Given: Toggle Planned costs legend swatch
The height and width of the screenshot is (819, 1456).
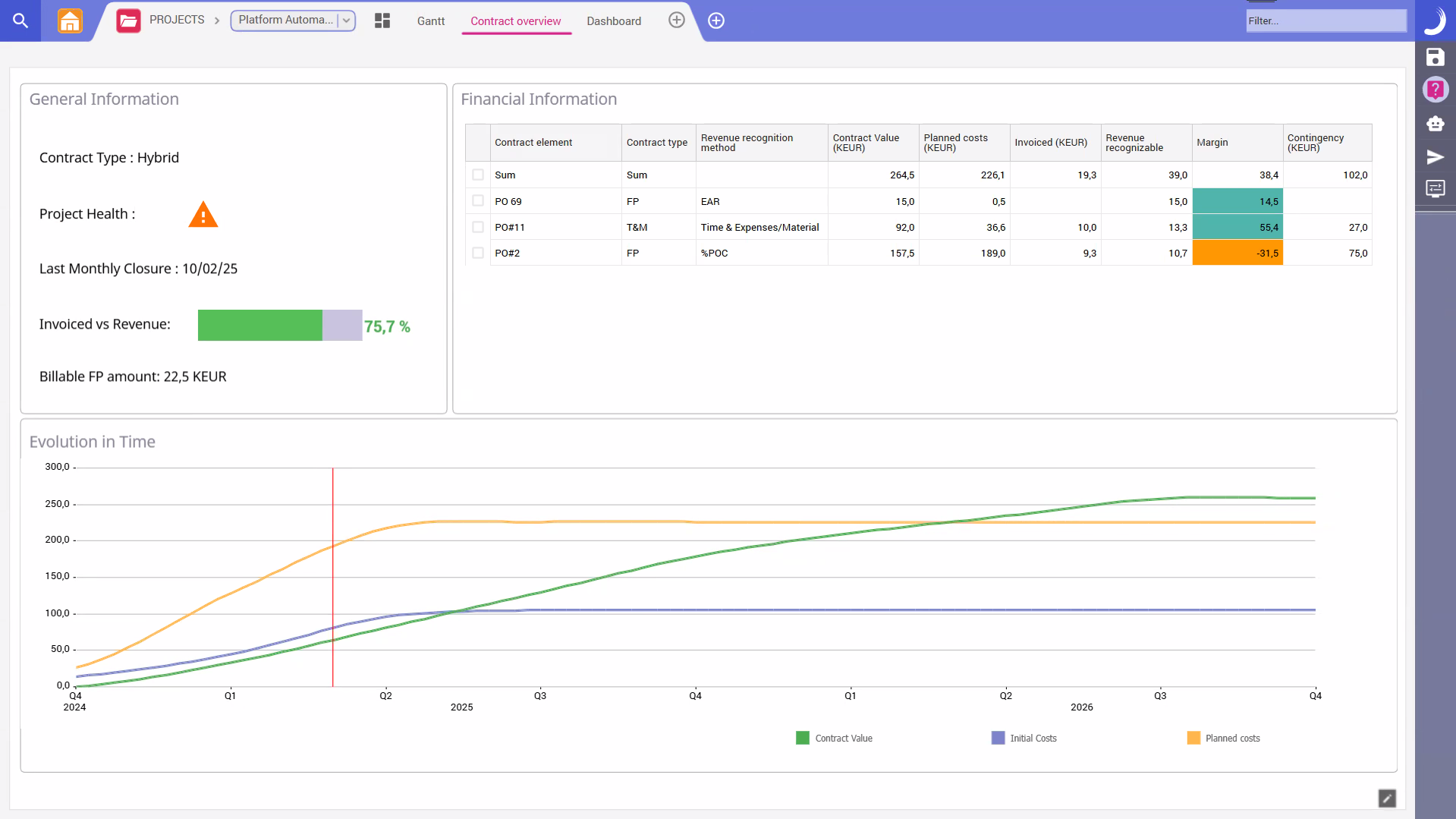Looking at the screenshot, I should pyautogui.click(x=1193, y=738).
